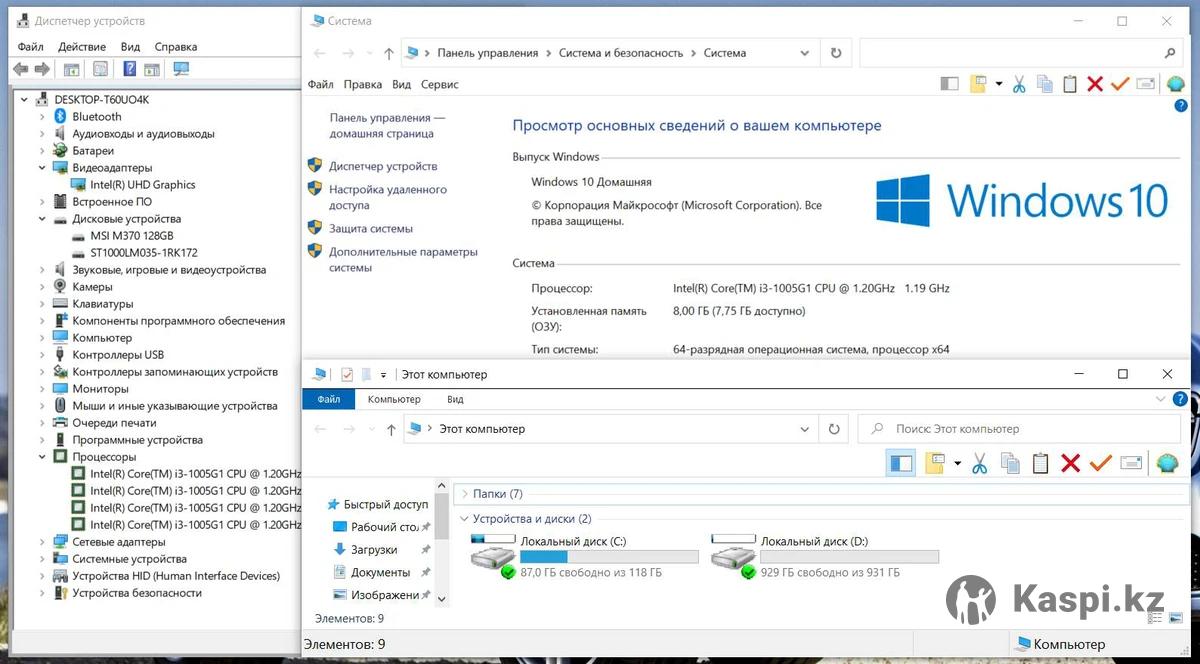The image size is (1200, 664).
Task: Click the seashell icon in Этот компьютер toolbar
Action: pos(1166,463)
